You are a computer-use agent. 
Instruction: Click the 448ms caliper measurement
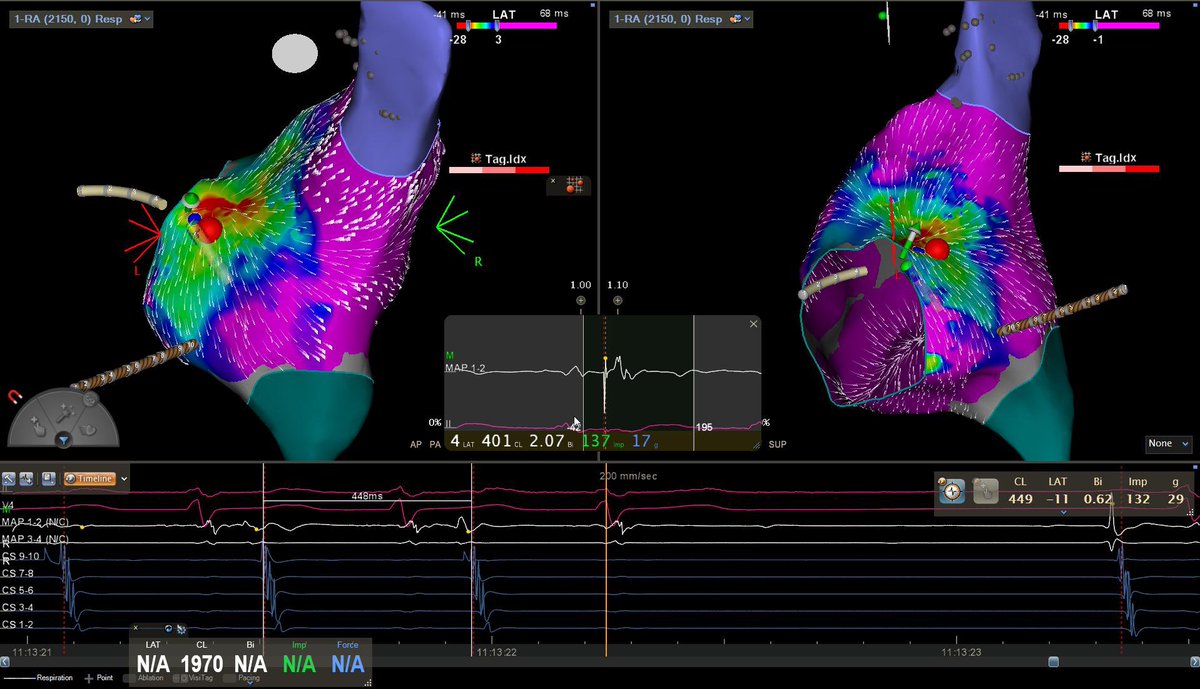tap(367, 496)
